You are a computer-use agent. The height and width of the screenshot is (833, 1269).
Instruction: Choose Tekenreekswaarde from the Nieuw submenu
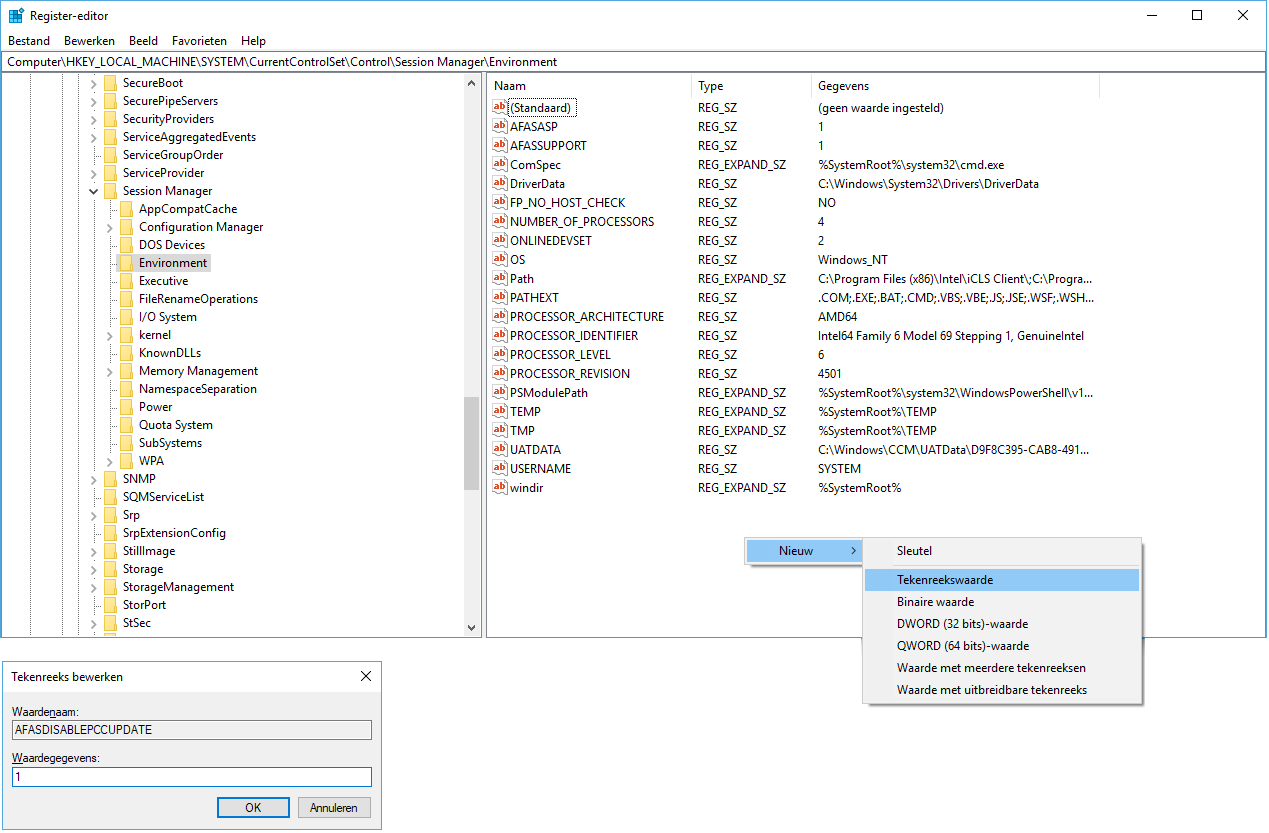1001,580
